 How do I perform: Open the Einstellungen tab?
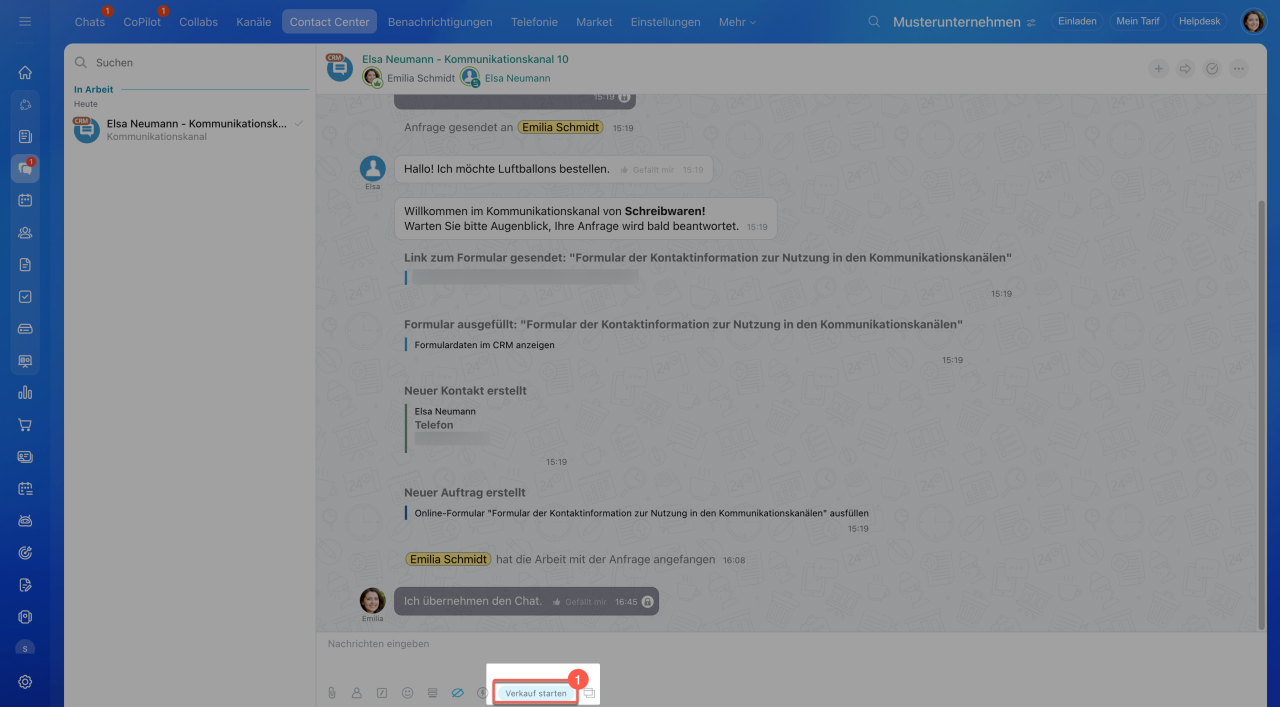pyautogui.click(x=666, y=22)
